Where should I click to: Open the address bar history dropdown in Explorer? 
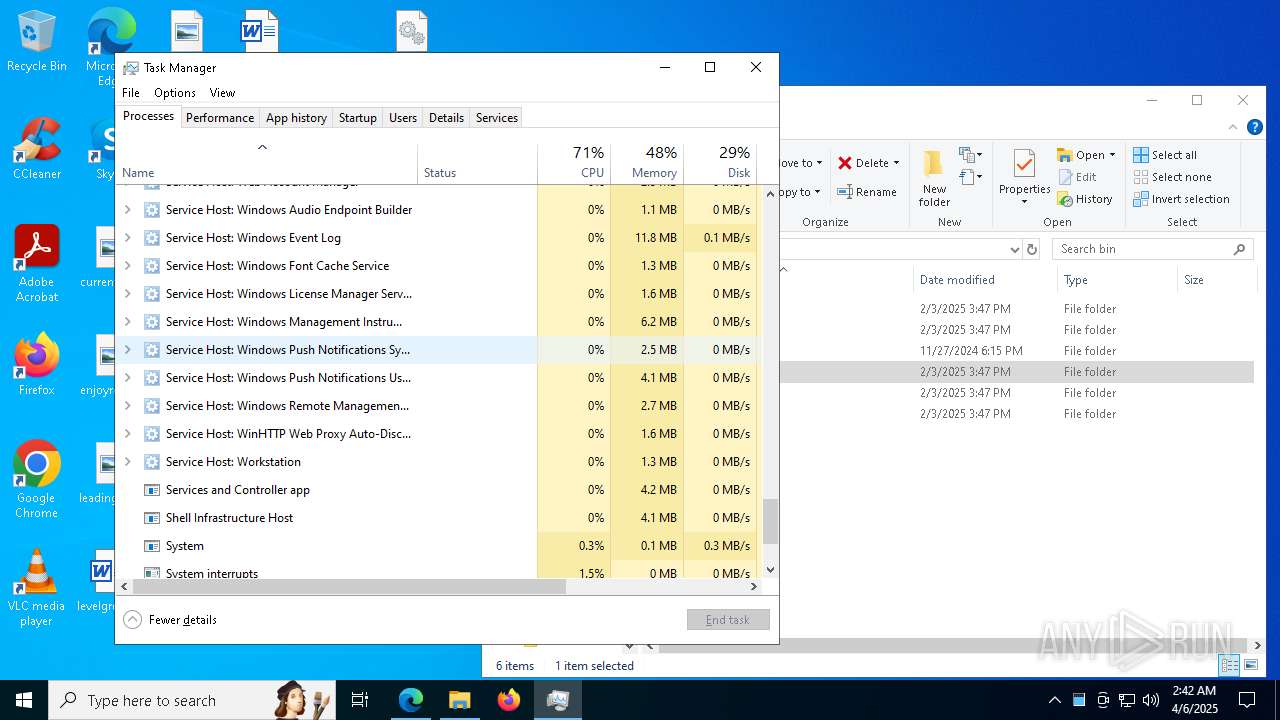(1014, 250)
